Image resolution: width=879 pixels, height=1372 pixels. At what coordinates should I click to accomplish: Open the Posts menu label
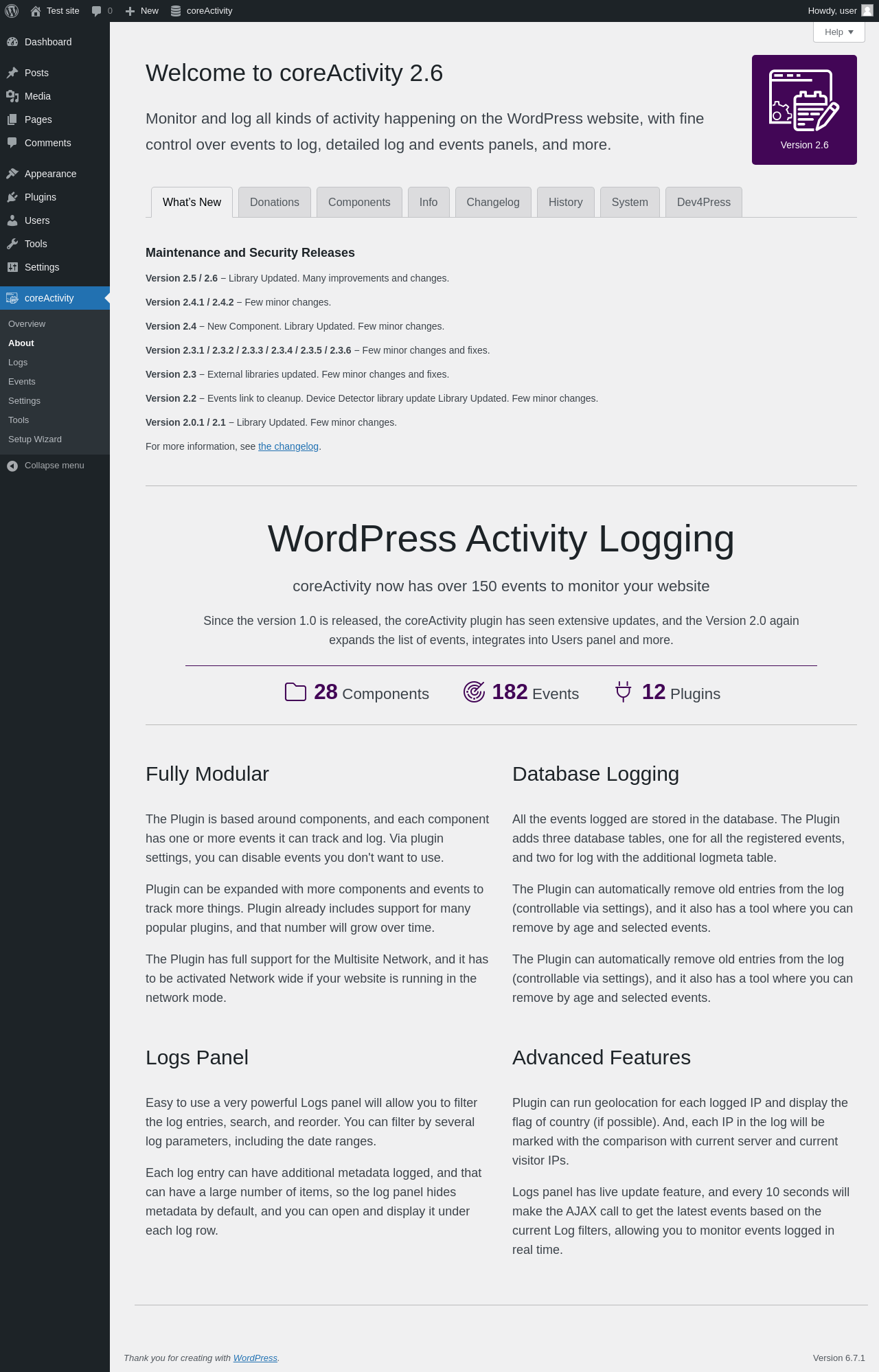click(36, 73)
